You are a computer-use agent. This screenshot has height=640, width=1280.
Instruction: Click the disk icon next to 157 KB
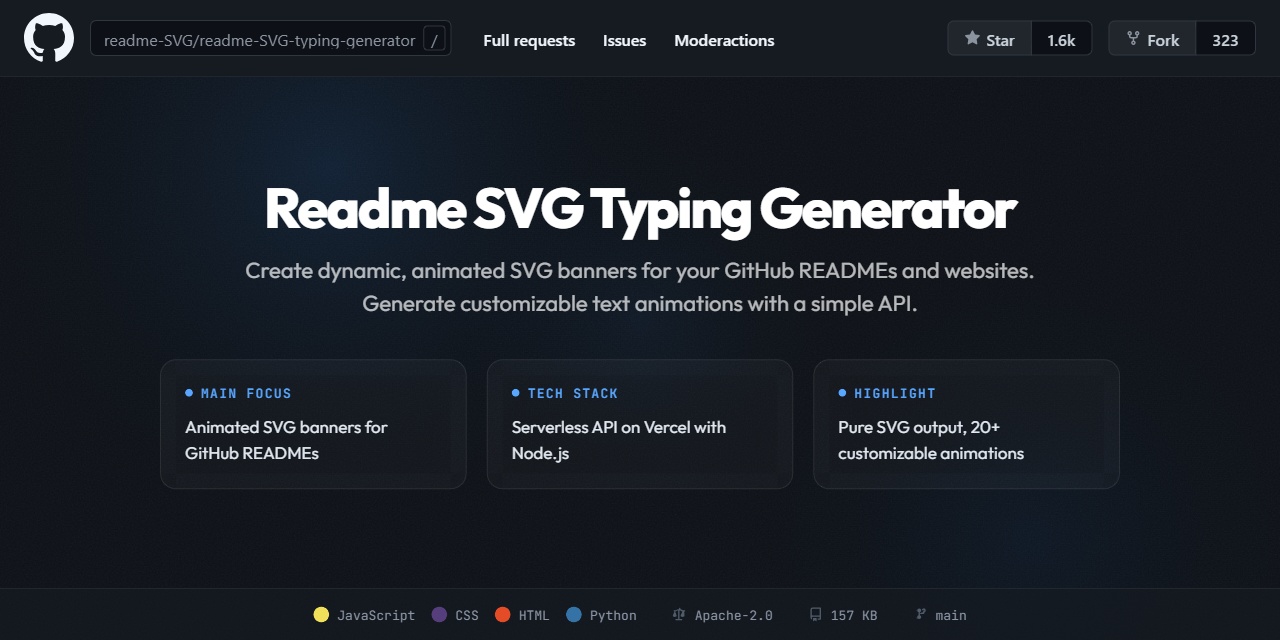[815, 614]
